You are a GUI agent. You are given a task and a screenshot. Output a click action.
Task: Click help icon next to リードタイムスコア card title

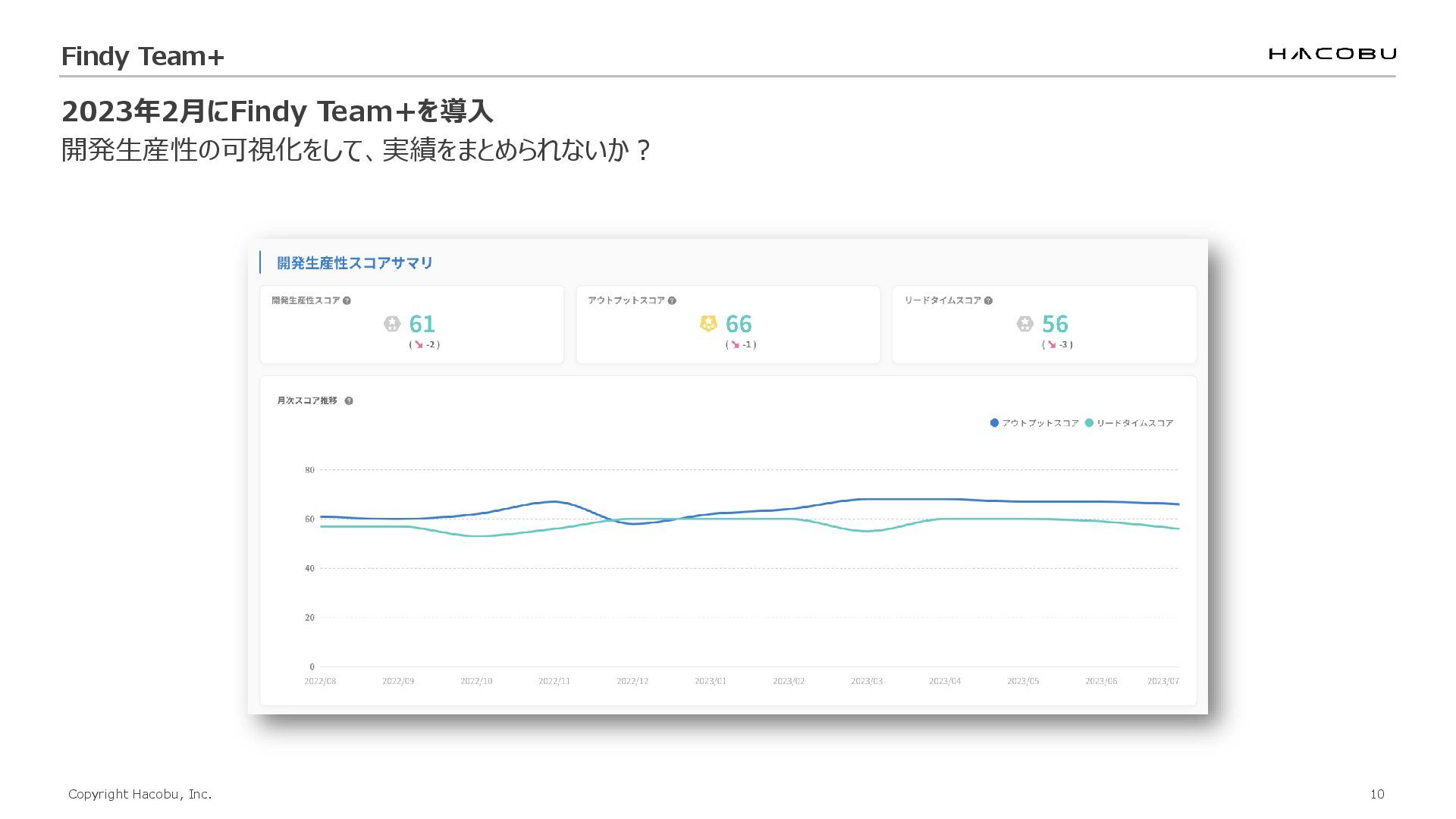988,300
